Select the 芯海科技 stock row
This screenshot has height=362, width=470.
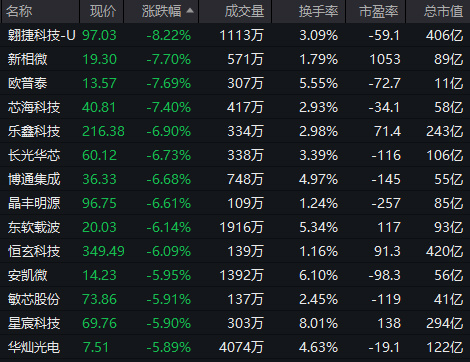[235, 107]
